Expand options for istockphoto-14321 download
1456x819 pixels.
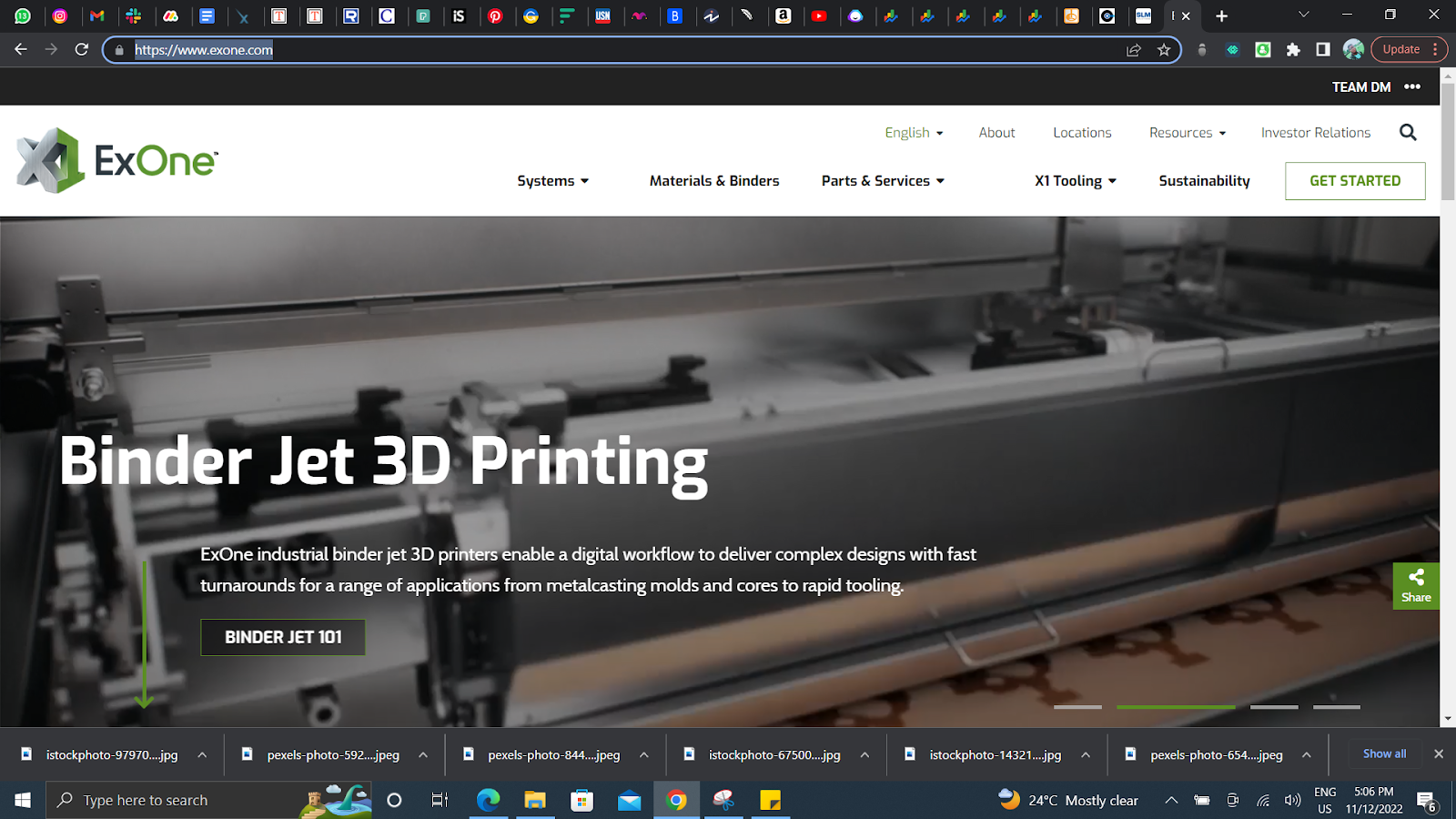point(1086,754)
